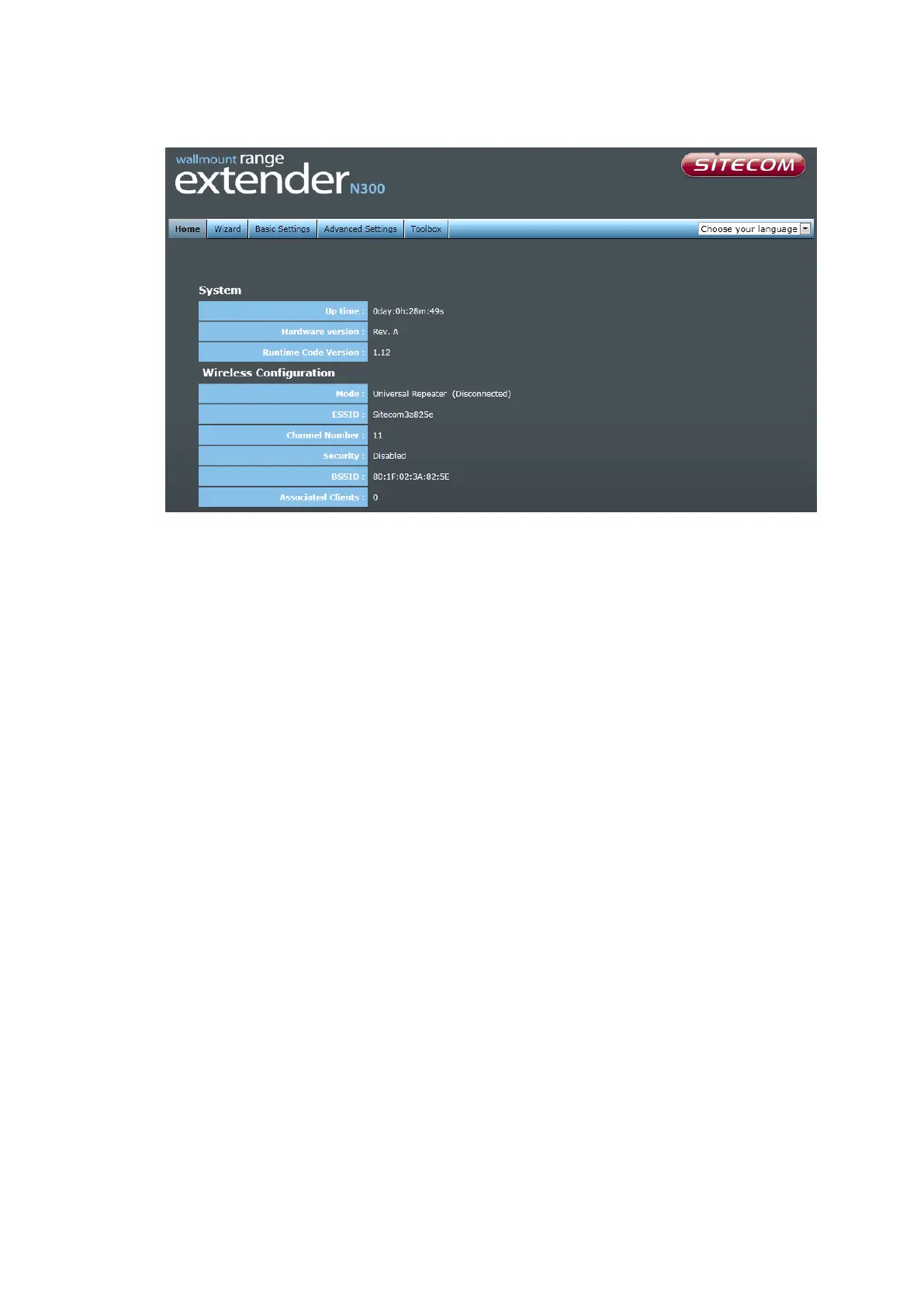Screen dimensions: 924x1307
Task: Click the Associated Clients value 0
Action: coord(375,497)
